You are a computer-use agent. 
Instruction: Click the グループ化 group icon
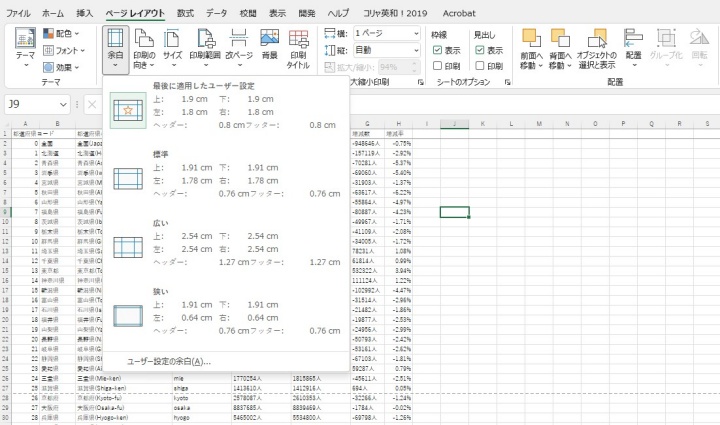[x=666, y=39]
